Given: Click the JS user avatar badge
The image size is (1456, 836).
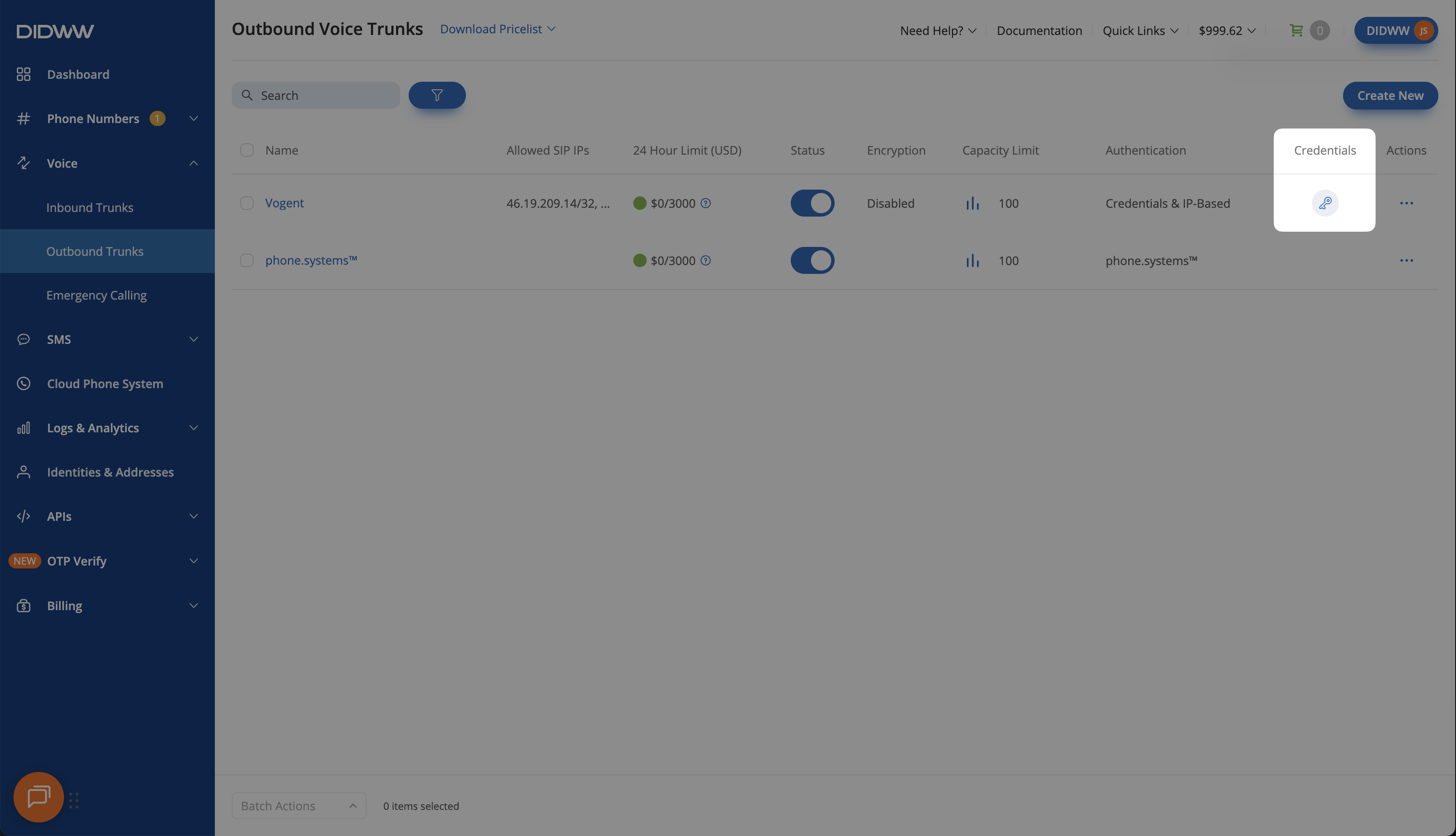Looking at the screenshot, I should (1423, 30).
